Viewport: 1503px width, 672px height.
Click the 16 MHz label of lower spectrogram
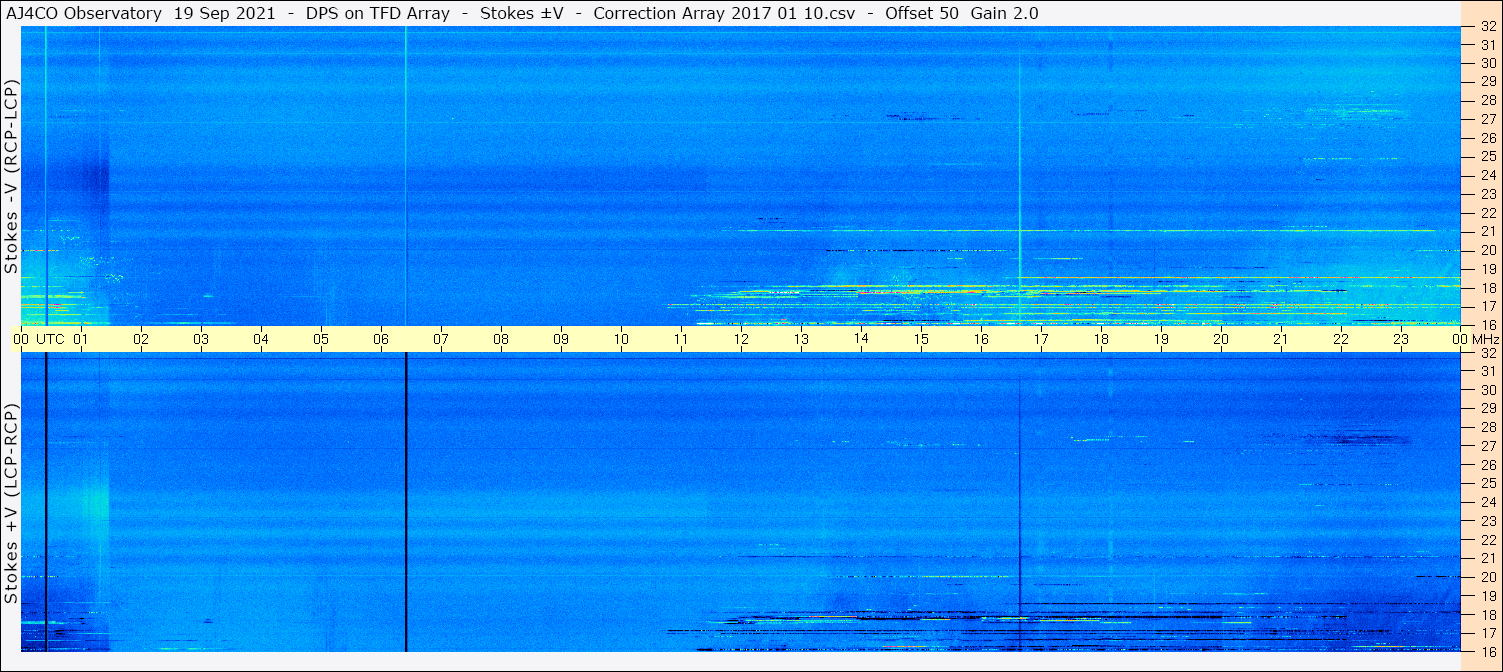pyautogui.click(x=1487, y=651)
